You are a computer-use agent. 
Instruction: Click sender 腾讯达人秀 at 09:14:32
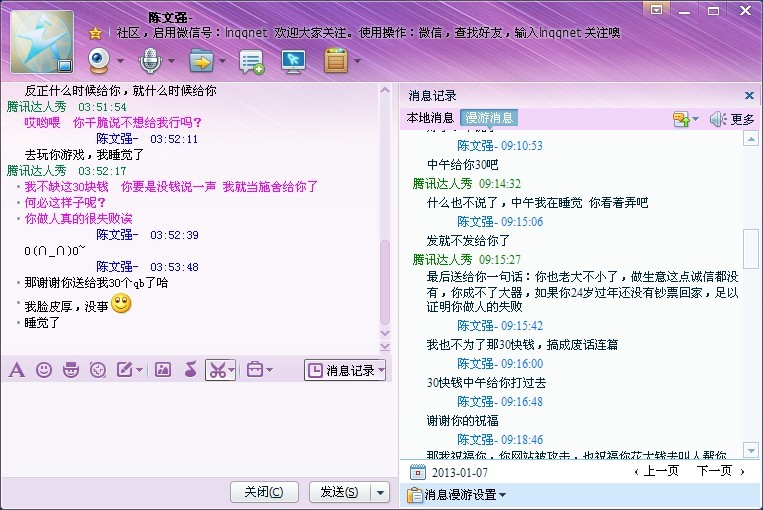(x=442, y=183)
